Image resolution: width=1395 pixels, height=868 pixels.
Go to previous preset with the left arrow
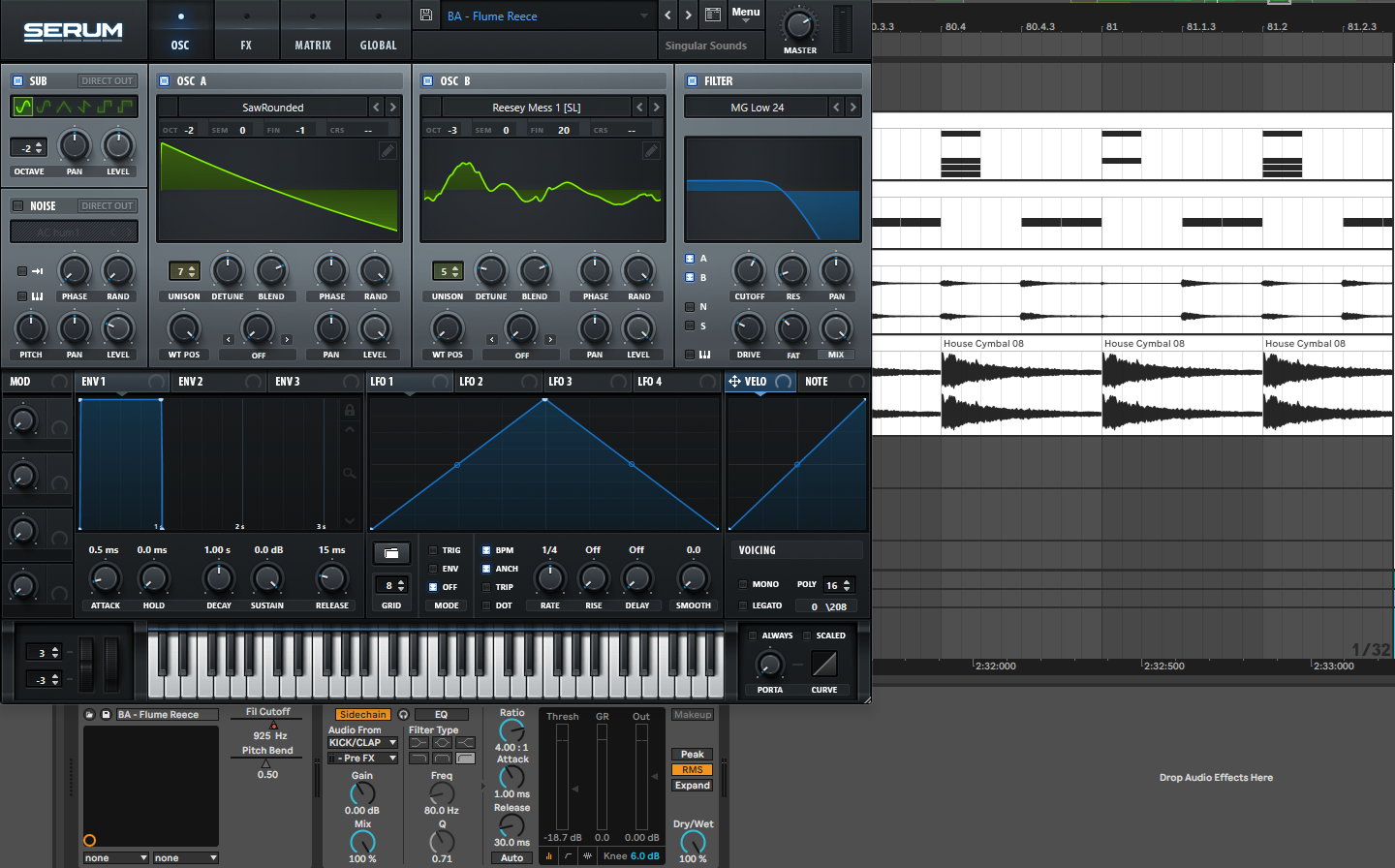(x=667, y=15)
